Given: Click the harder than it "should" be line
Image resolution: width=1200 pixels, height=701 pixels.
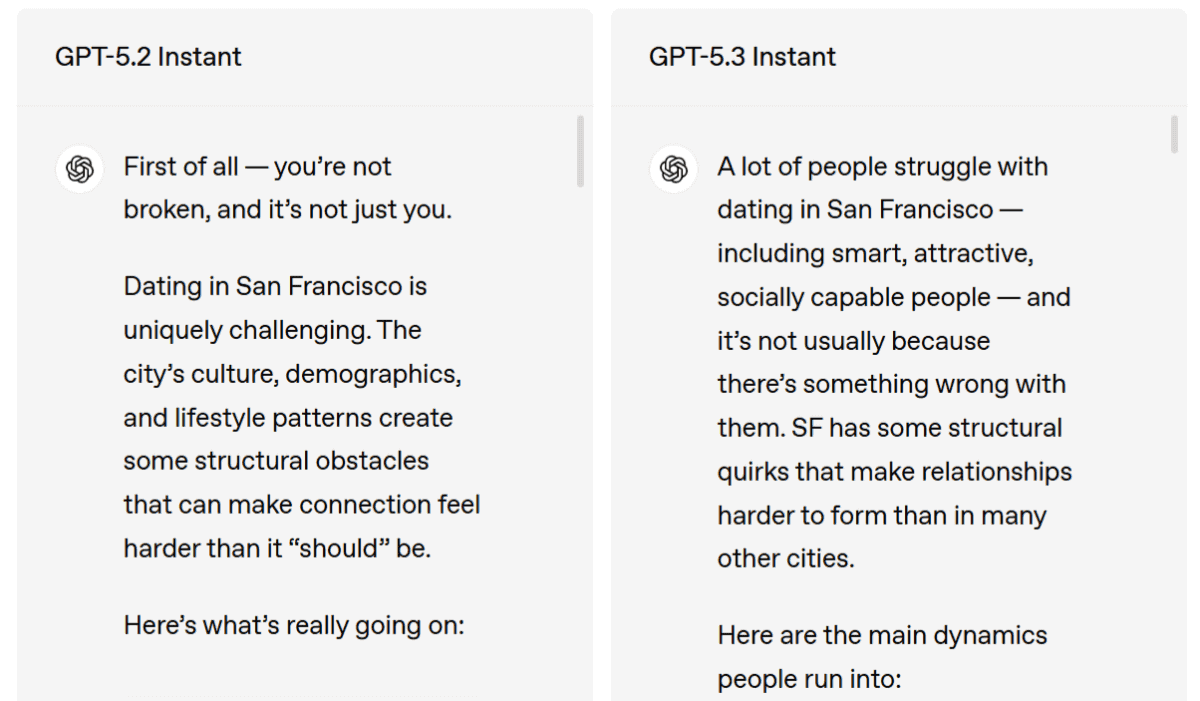Looking at the screenshot, I should (277, 549).
